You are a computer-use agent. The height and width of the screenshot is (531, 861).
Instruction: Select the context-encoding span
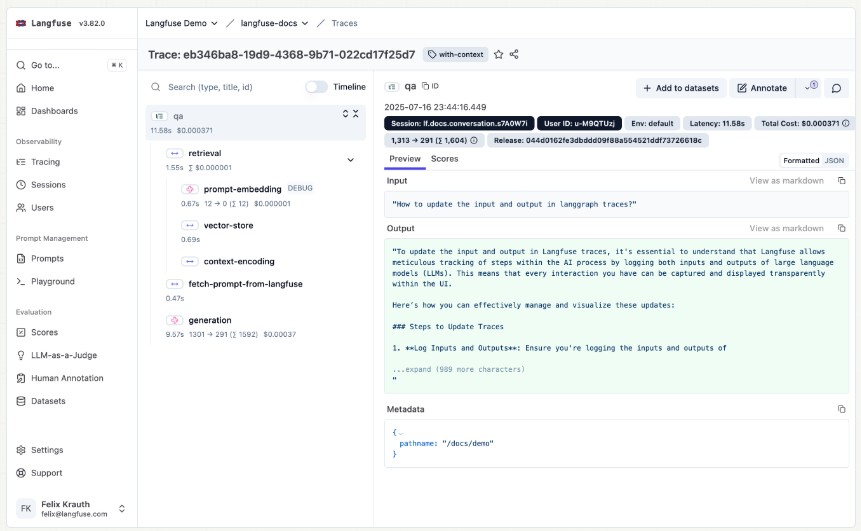[239, 261]
